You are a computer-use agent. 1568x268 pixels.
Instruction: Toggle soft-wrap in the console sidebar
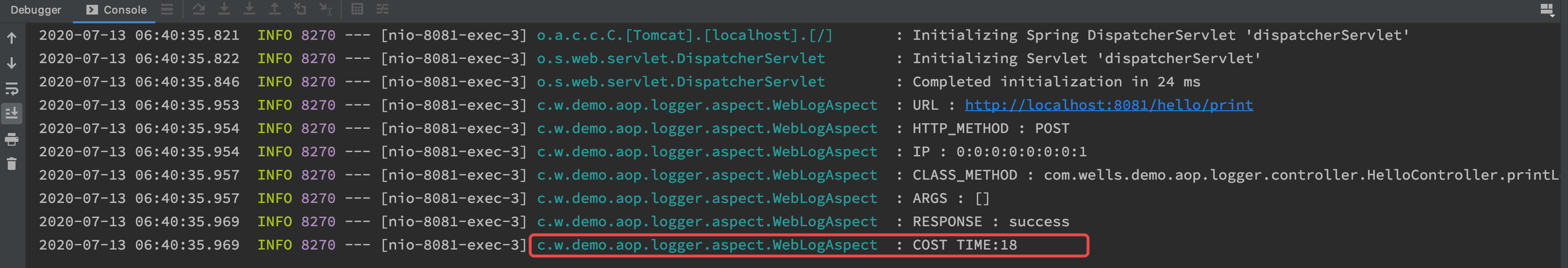coord(12,89)
